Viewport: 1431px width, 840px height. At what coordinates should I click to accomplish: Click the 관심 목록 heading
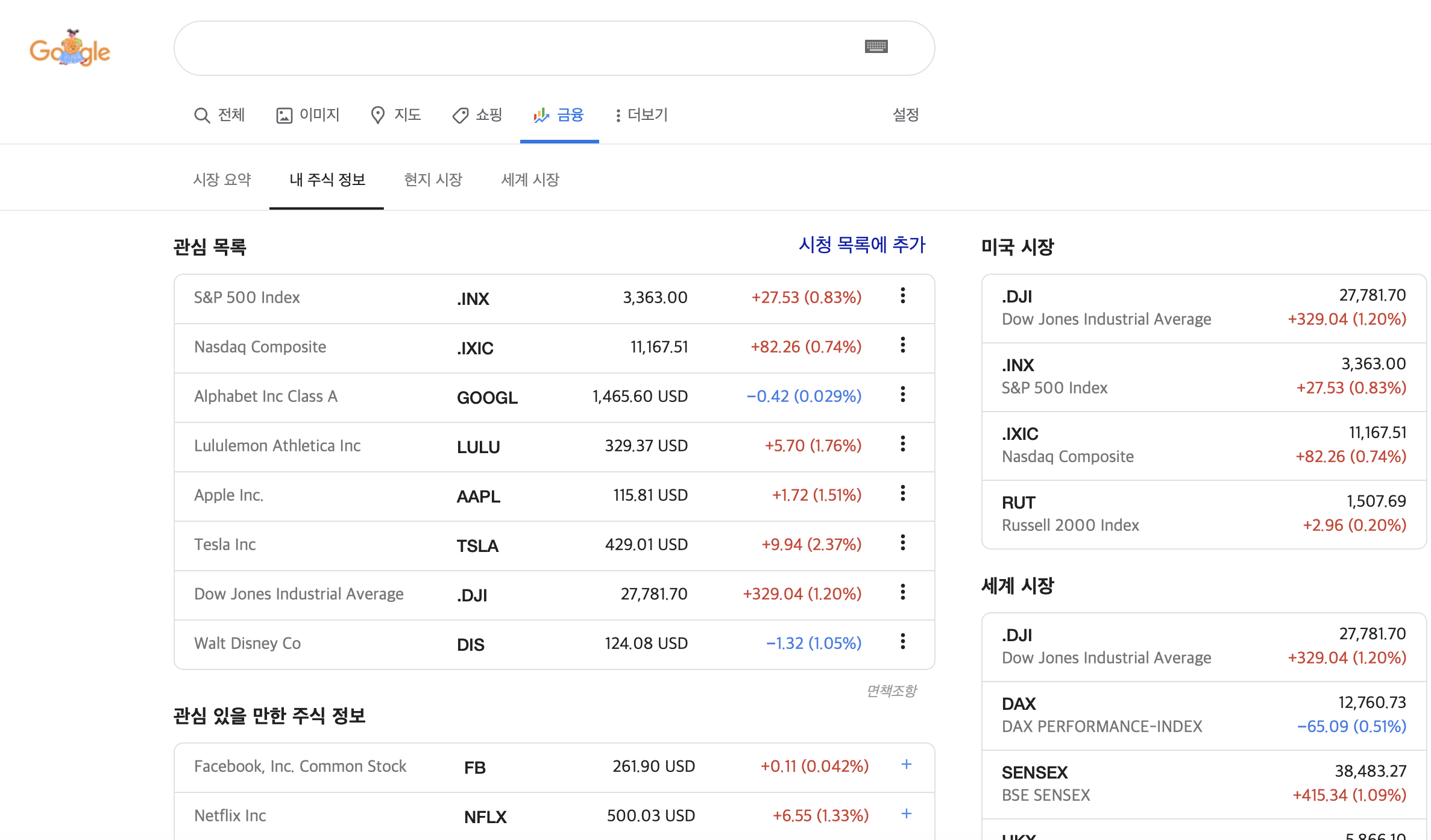tap(210, 247)
